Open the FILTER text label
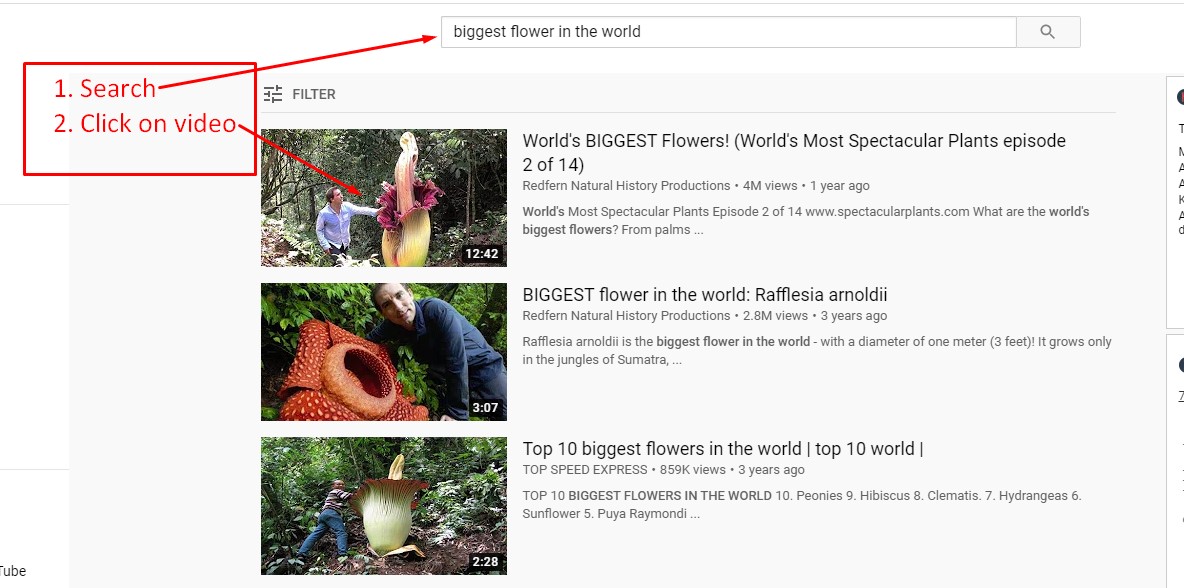Image resolution: width=1184 pixels, height=588 pixels. (314, 94)
